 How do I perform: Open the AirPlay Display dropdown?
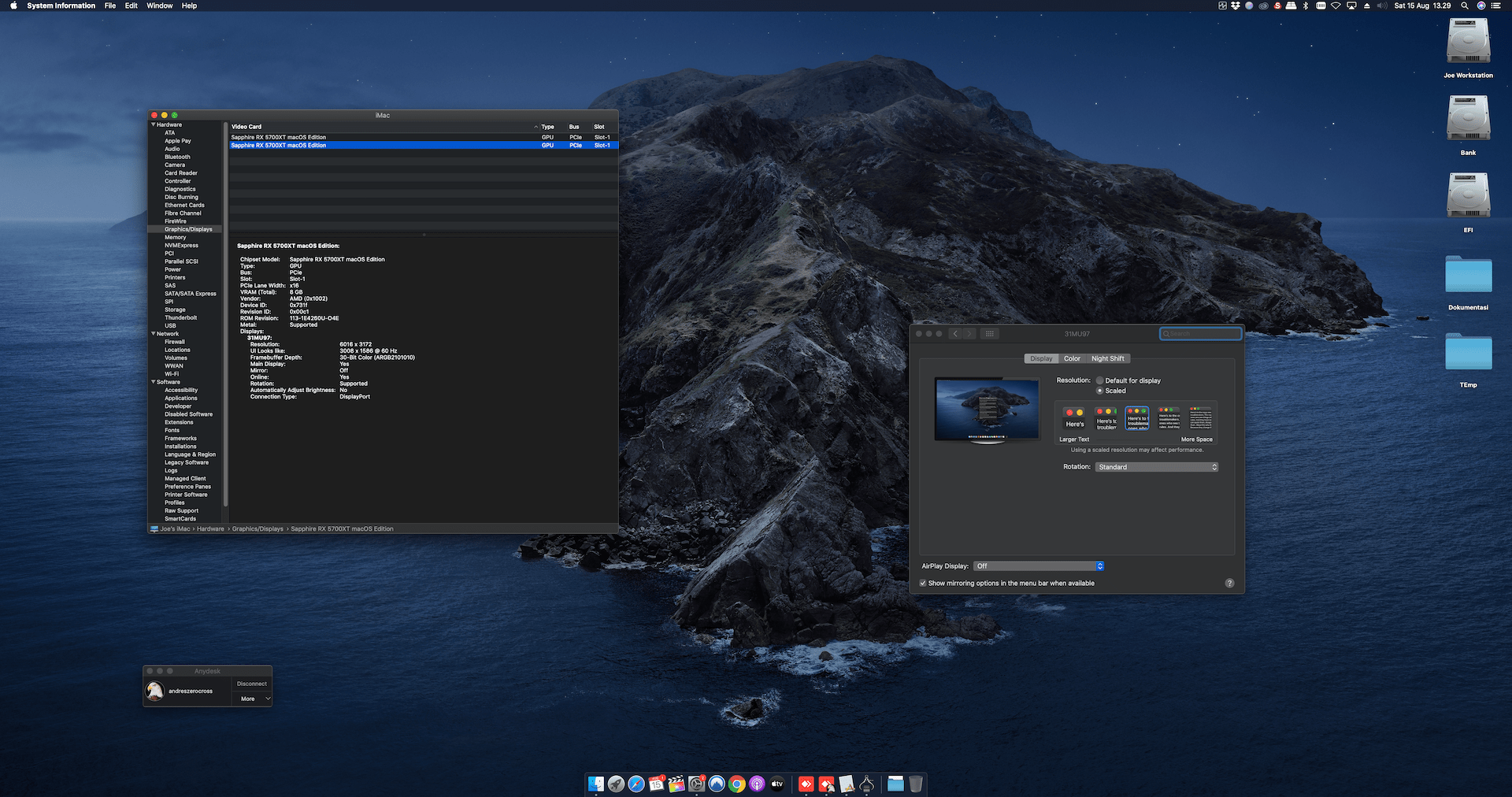(x=1038, y=565)
